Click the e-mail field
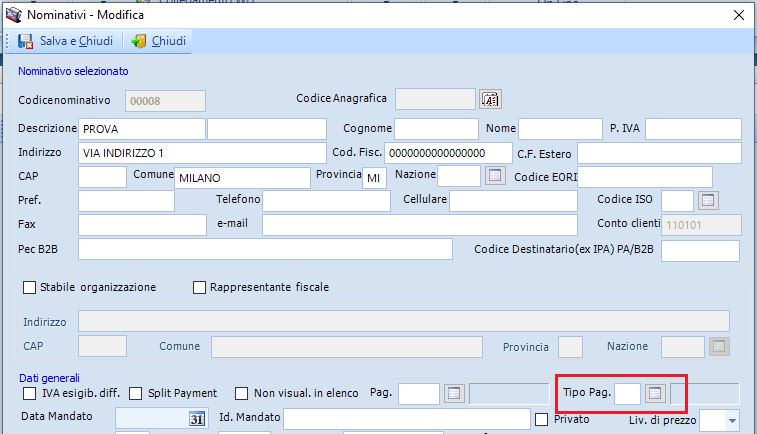Image resolution: width=757 pixels, height=434 pixels. point(420,225)
